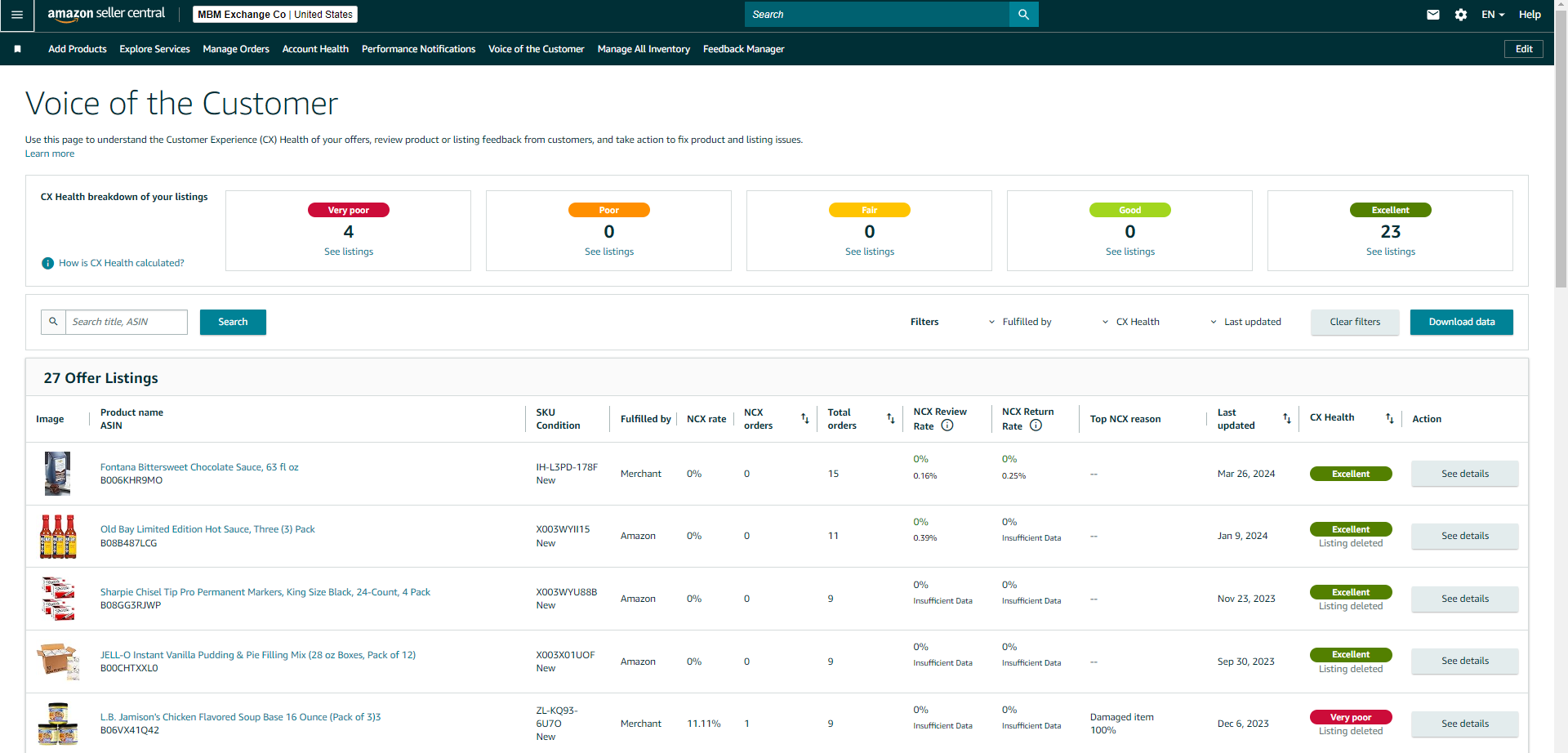1568x753 pixels.
Task: Click the Amazon Seller Central logo
Action: [106, 14]
